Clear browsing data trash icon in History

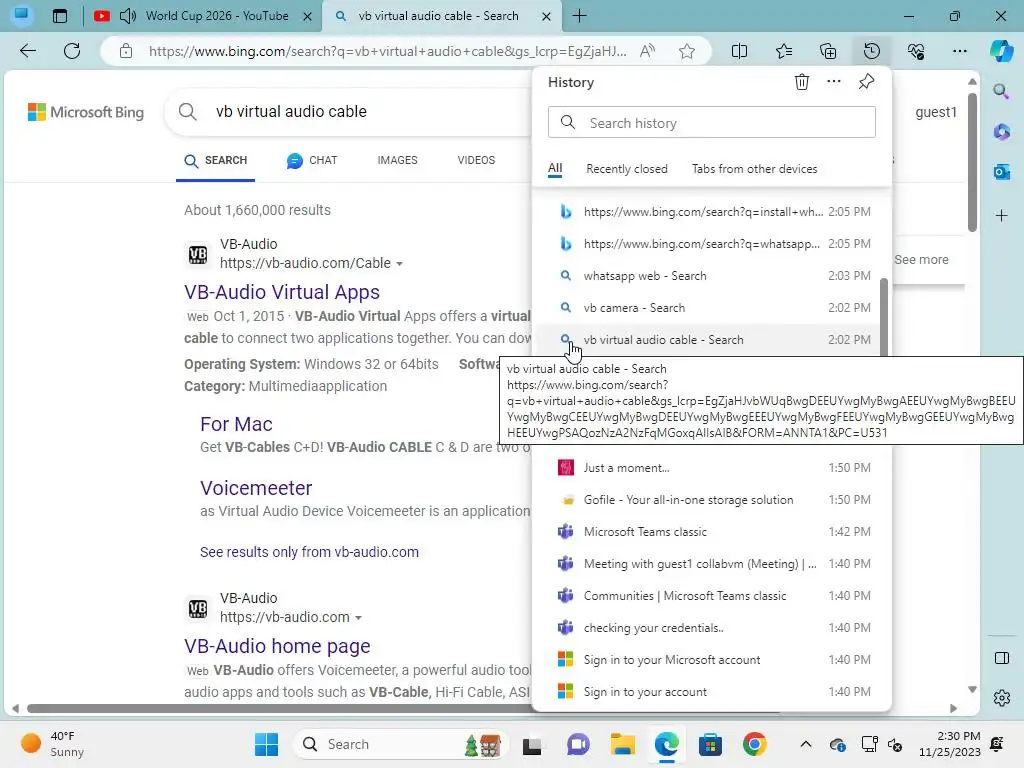(802, 82)
